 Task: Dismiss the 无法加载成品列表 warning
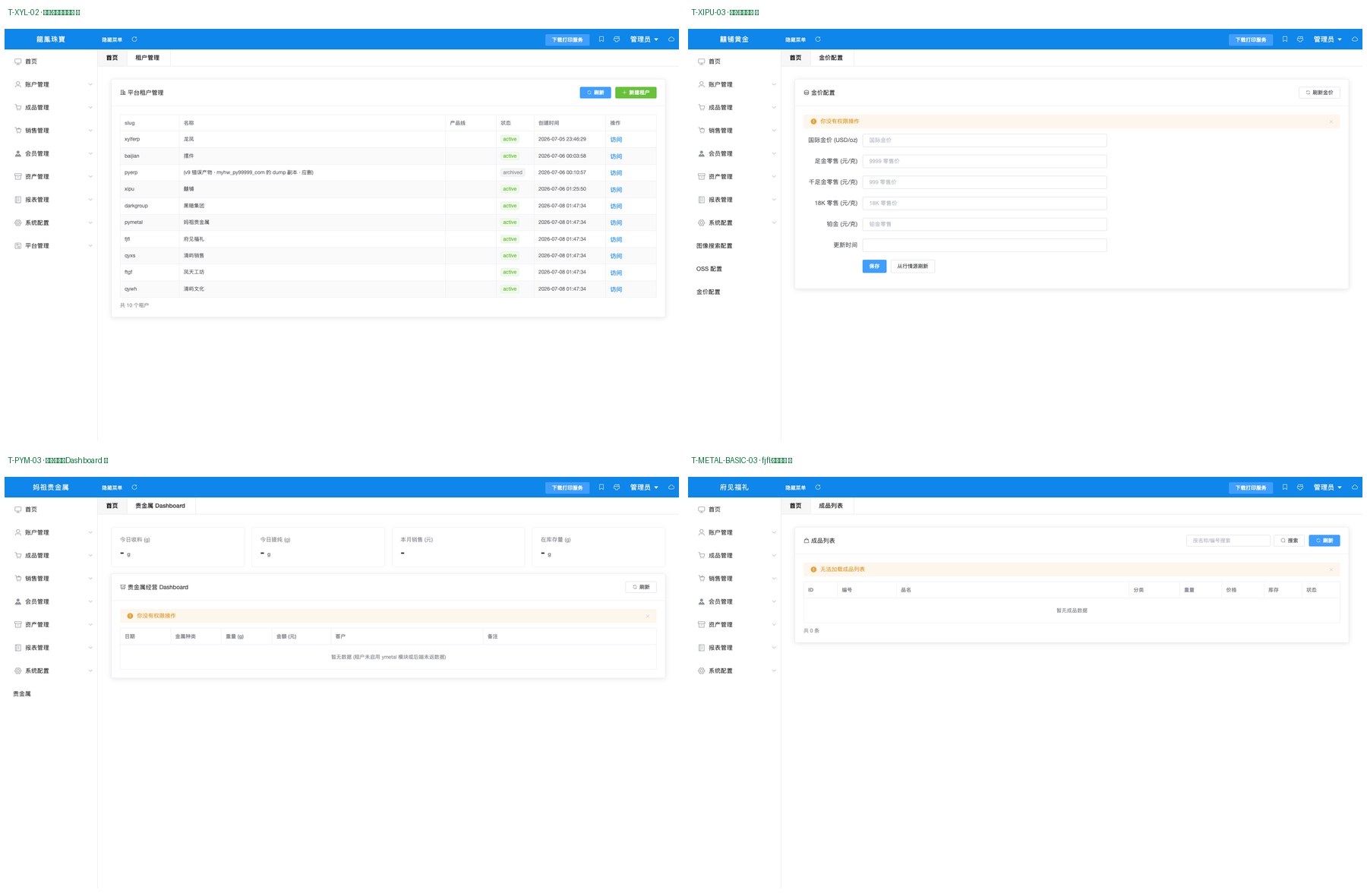click(x=1331, y=569)
